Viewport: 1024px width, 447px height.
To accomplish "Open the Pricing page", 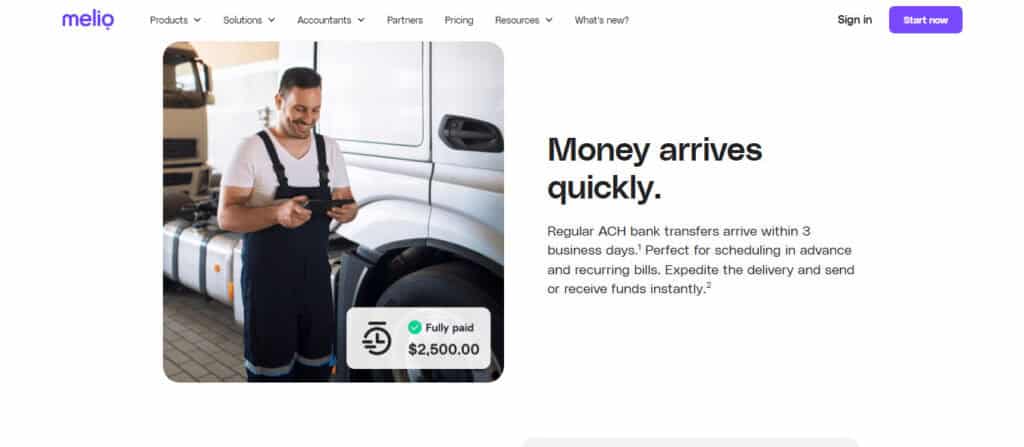I will click(459, 20).
